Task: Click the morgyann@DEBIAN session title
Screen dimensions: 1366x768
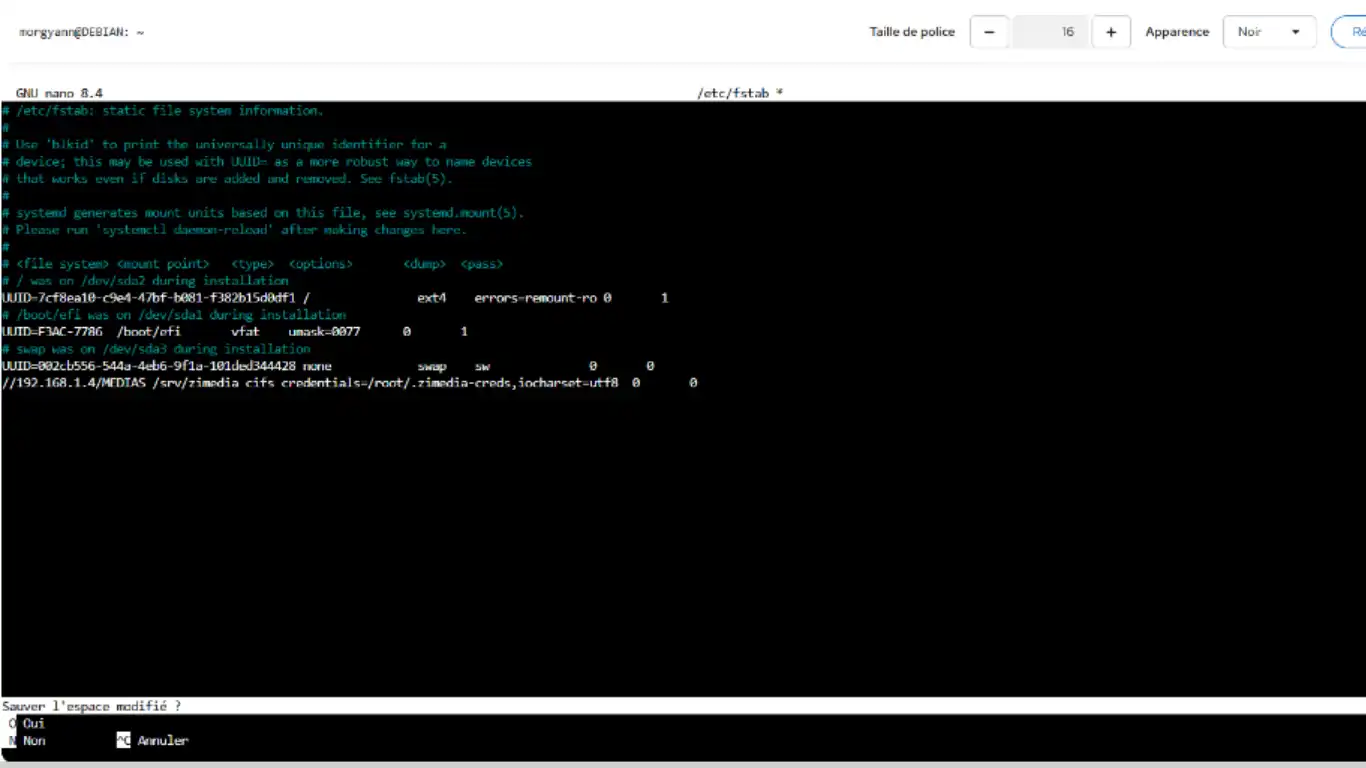Action: (x=81, y=32)
